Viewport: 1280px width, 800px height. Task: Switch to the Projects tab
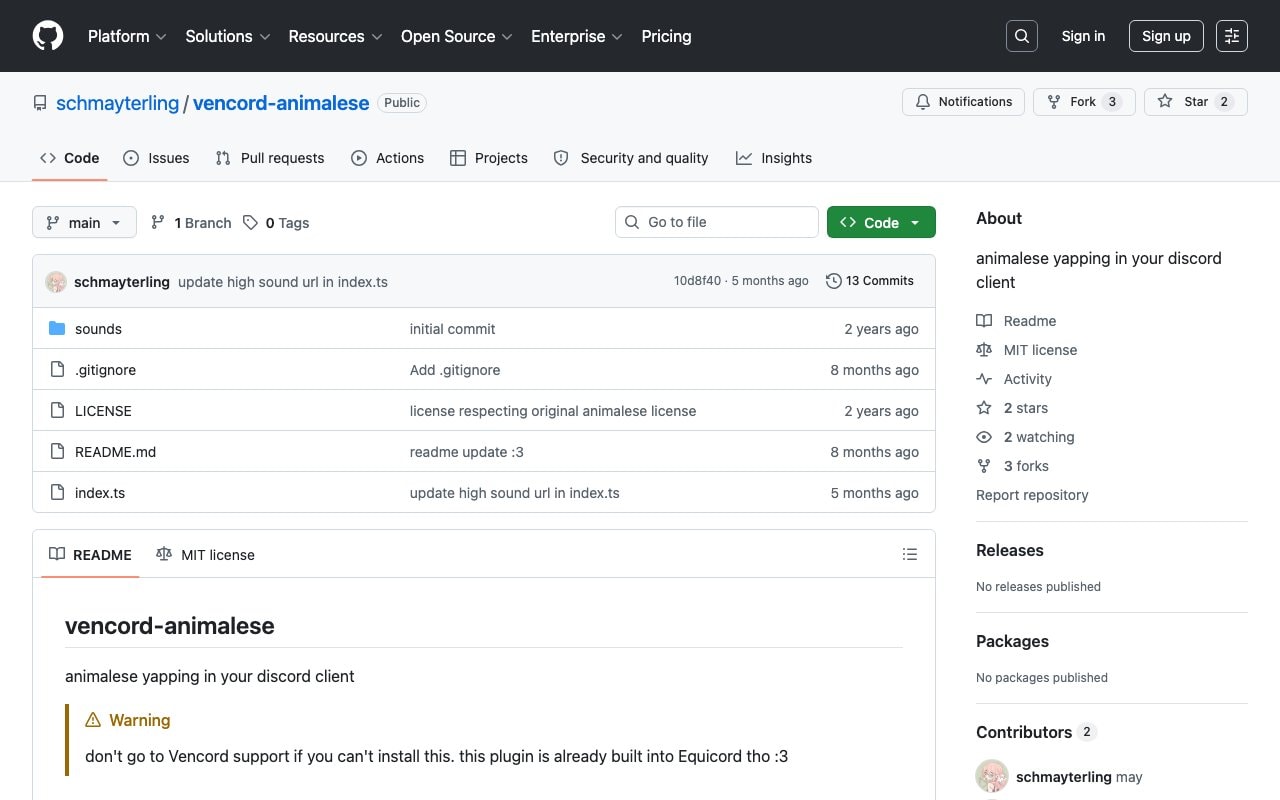click(x=489, y=158)
